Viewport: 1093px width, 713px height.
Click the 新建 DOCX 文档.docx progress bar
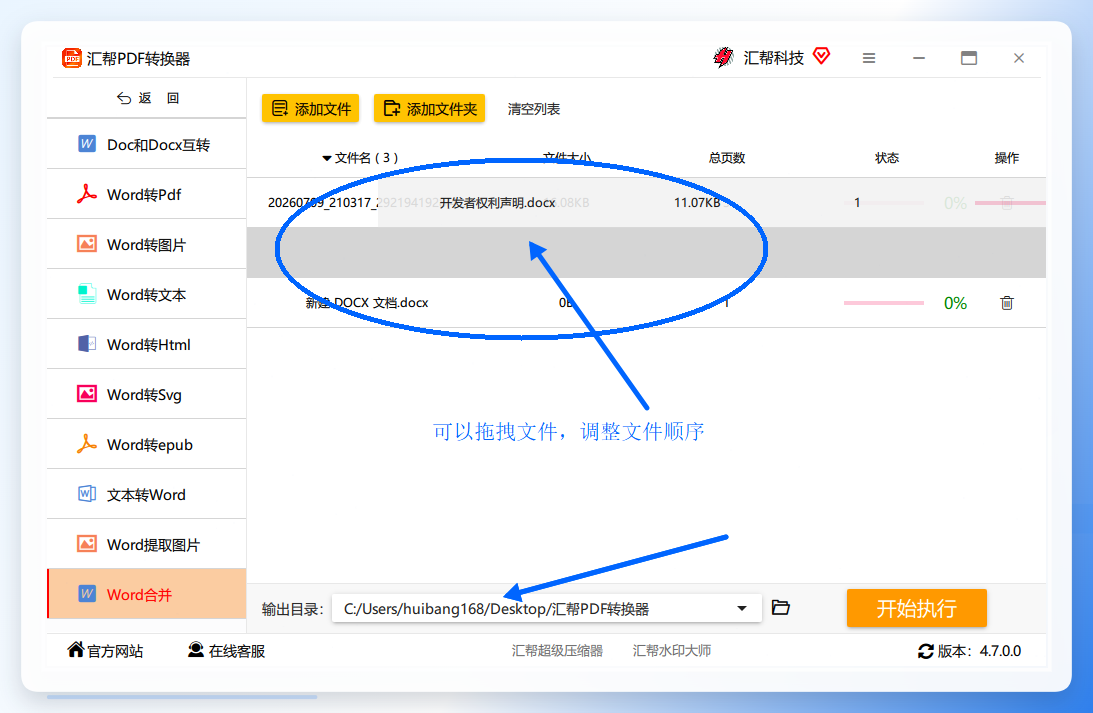click(884, 303)
